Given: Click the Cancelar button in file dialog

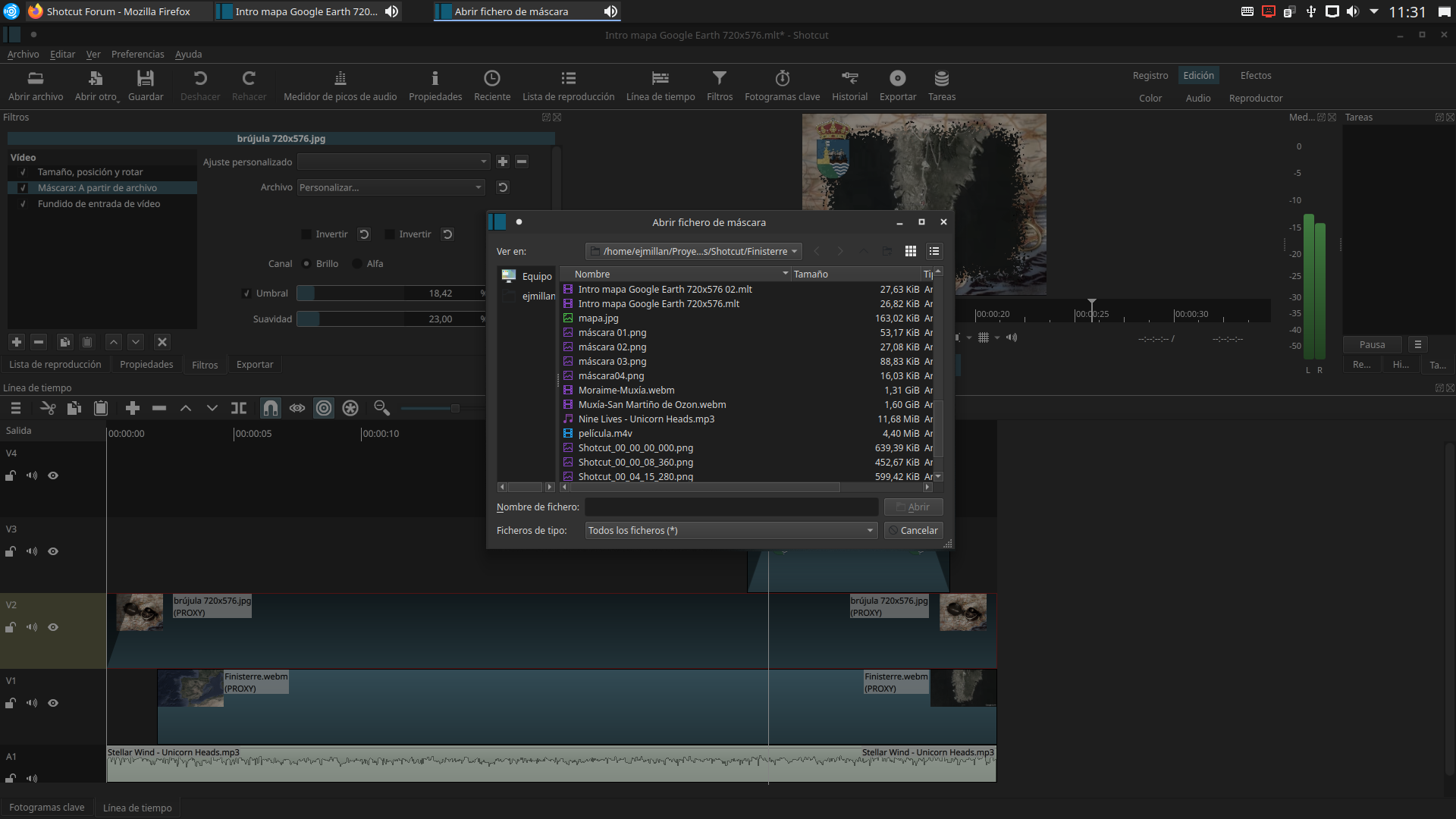Looking at the screenshot, I should pyautogui.click(x=913, y=530).
